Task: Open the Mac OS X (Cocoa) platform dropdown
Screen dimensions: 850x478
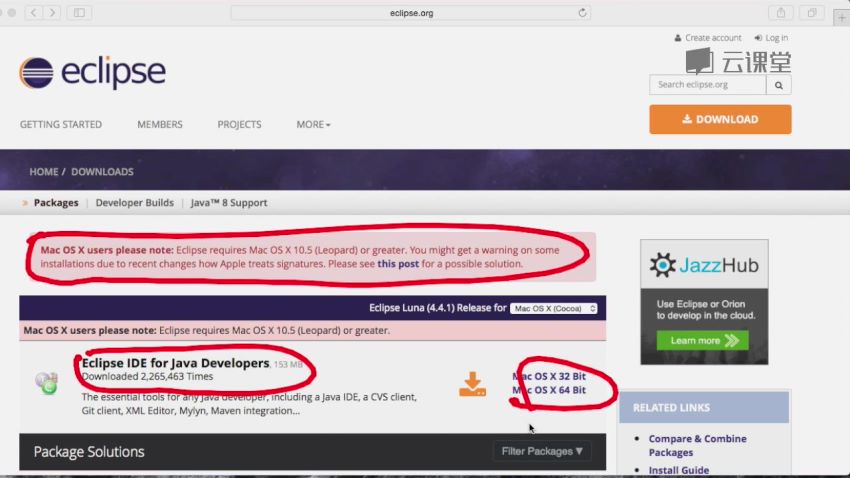Action: click(x=553, y=308)
